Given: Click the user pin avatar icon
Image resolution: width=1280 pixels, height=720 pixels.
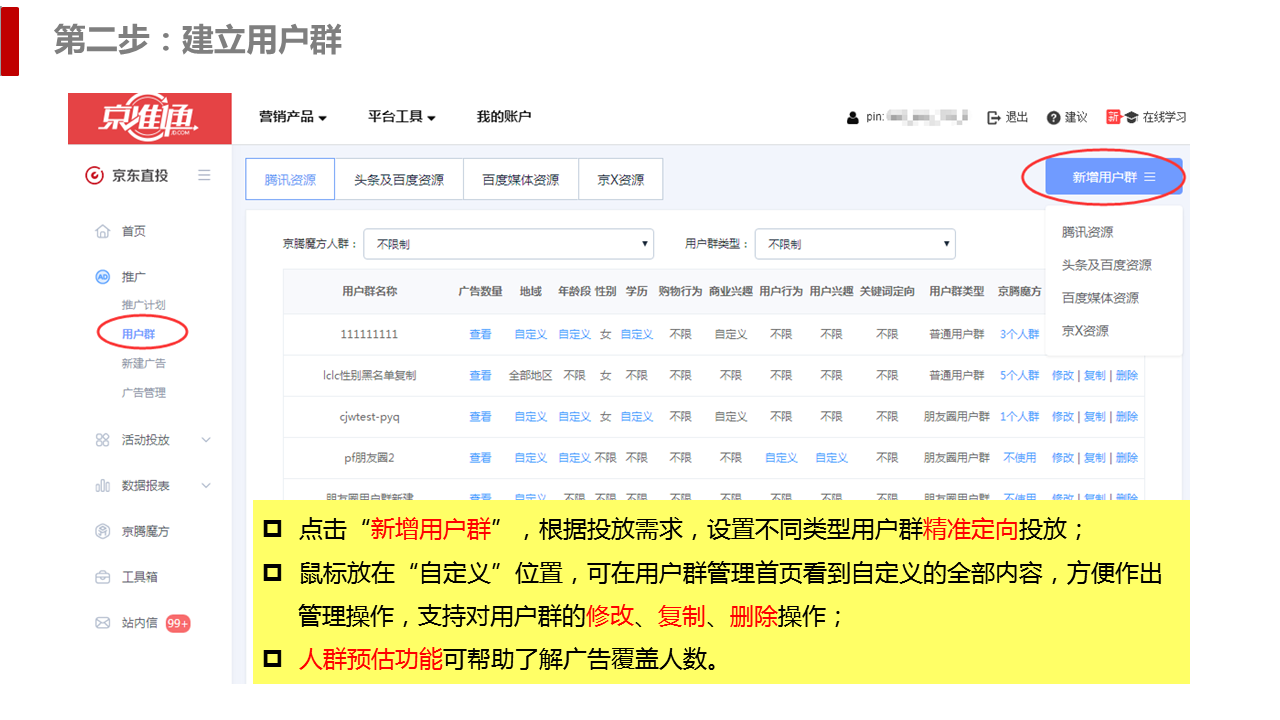Looking at the screenshot, I should pos(853,118).
